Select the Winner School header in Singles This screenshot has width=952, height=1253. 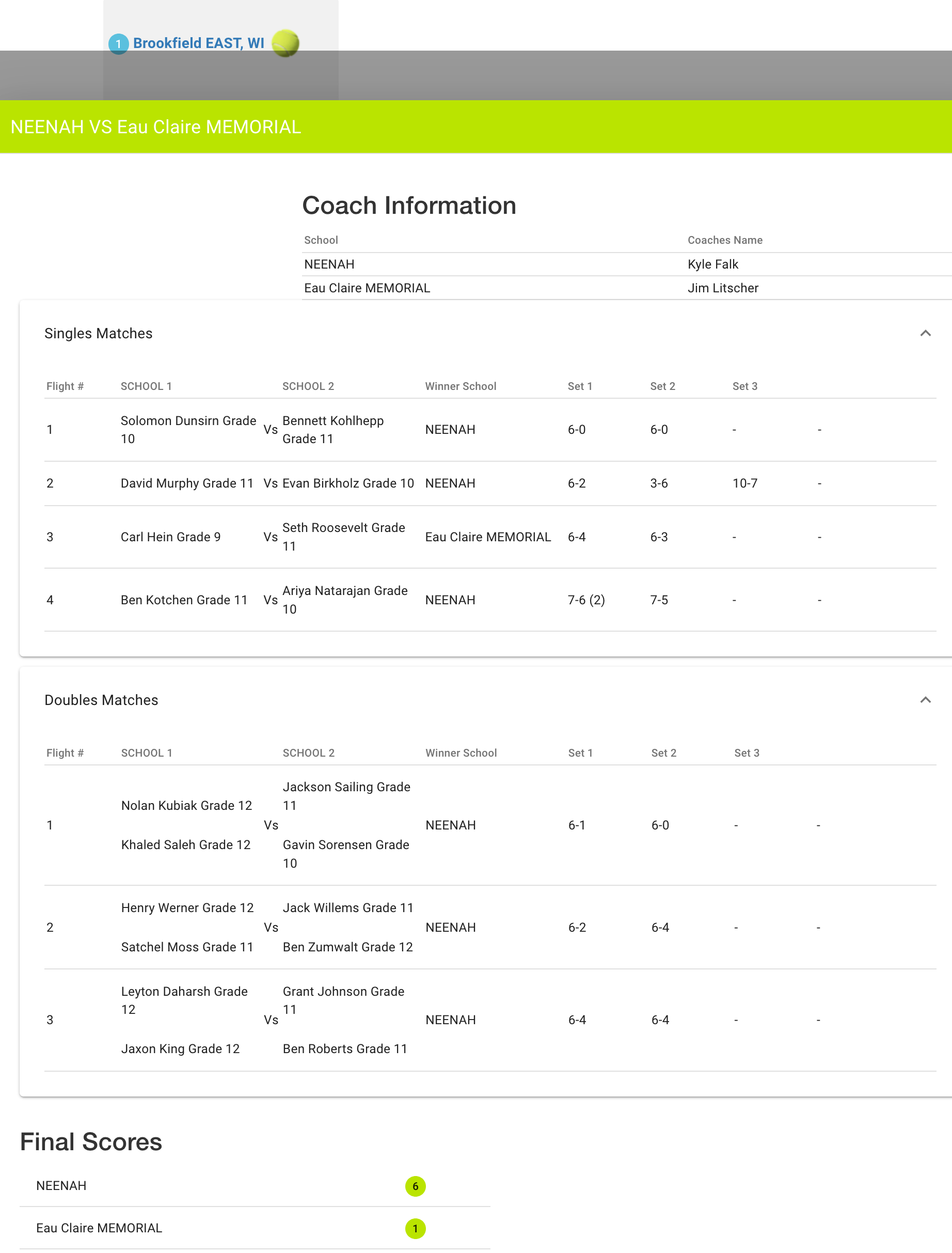pos(460,386)
